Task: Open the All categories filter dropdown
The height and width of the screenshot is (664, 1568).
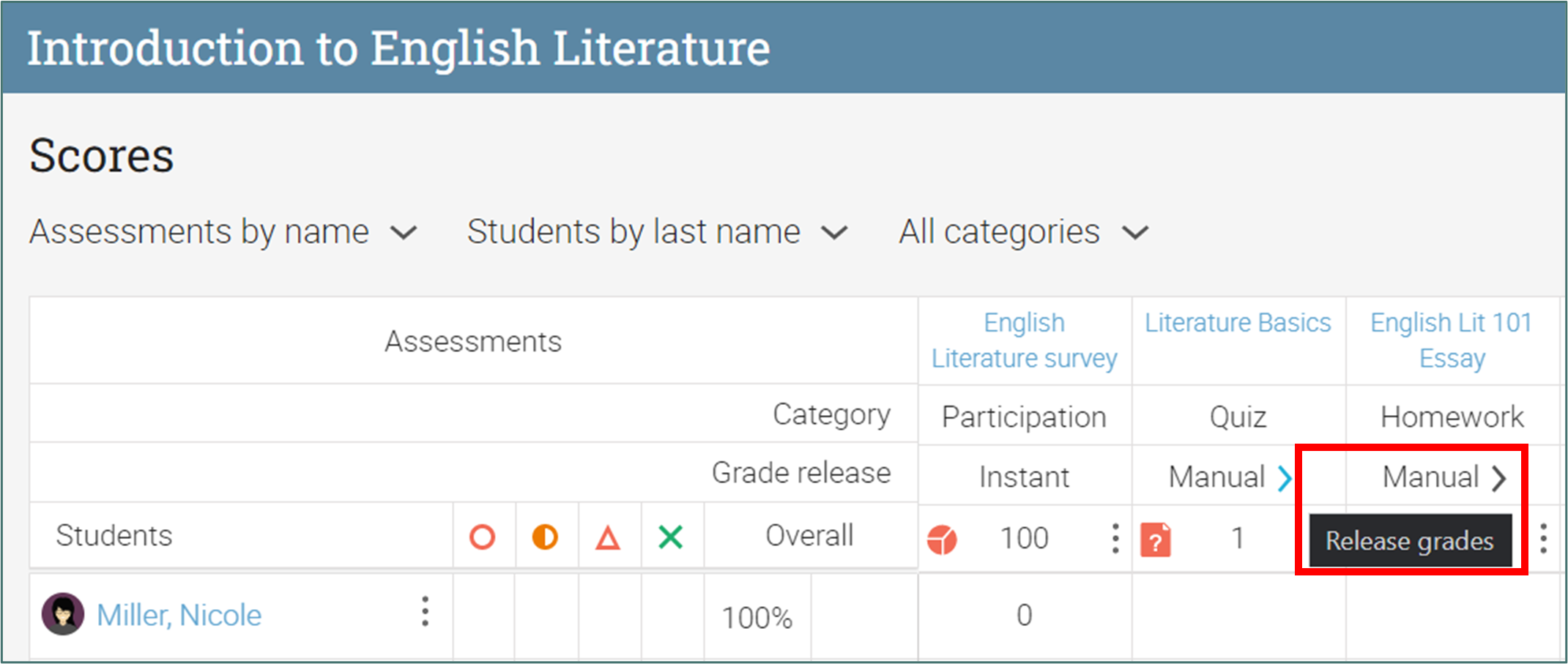Action: [1023, 232]
